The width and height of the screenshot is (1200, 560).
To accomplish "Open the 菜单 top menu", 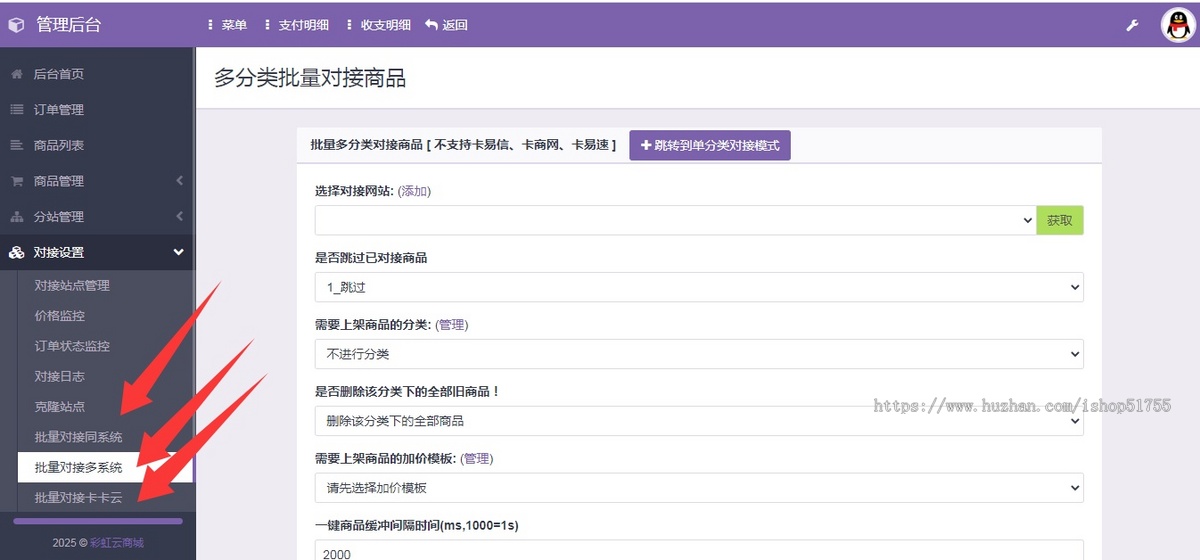I will click(x=234, y=25).
